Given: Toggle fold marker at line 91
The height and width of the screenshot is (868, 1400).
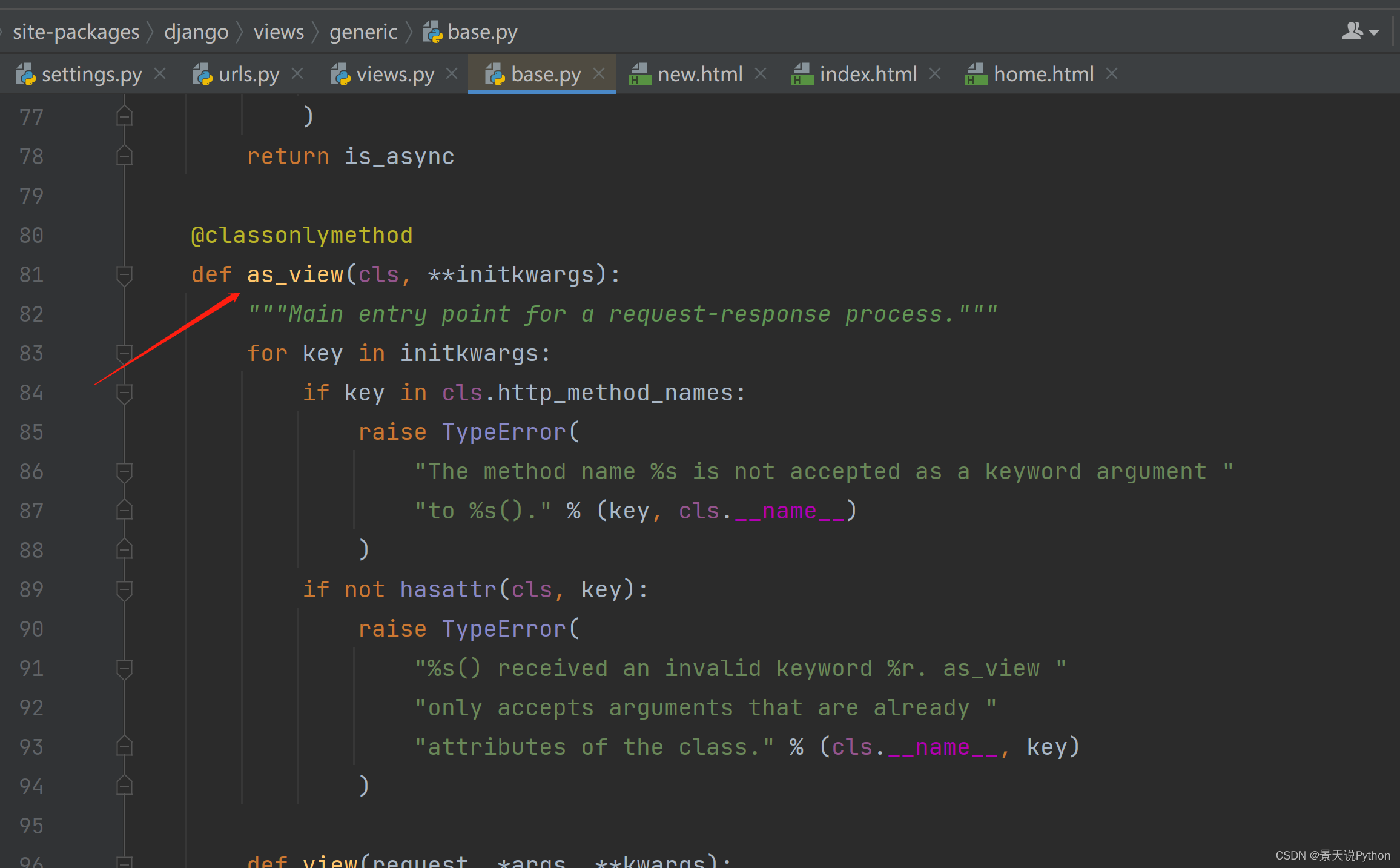Looking at the screenshot, I should click(125, 669).
